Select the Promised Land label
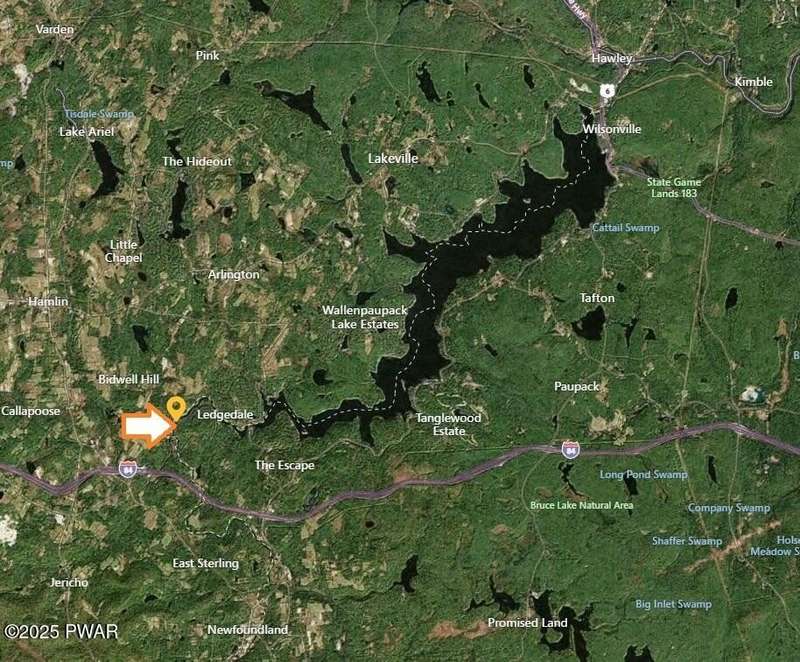Screen dimensions: 800x662 [528, 623]
